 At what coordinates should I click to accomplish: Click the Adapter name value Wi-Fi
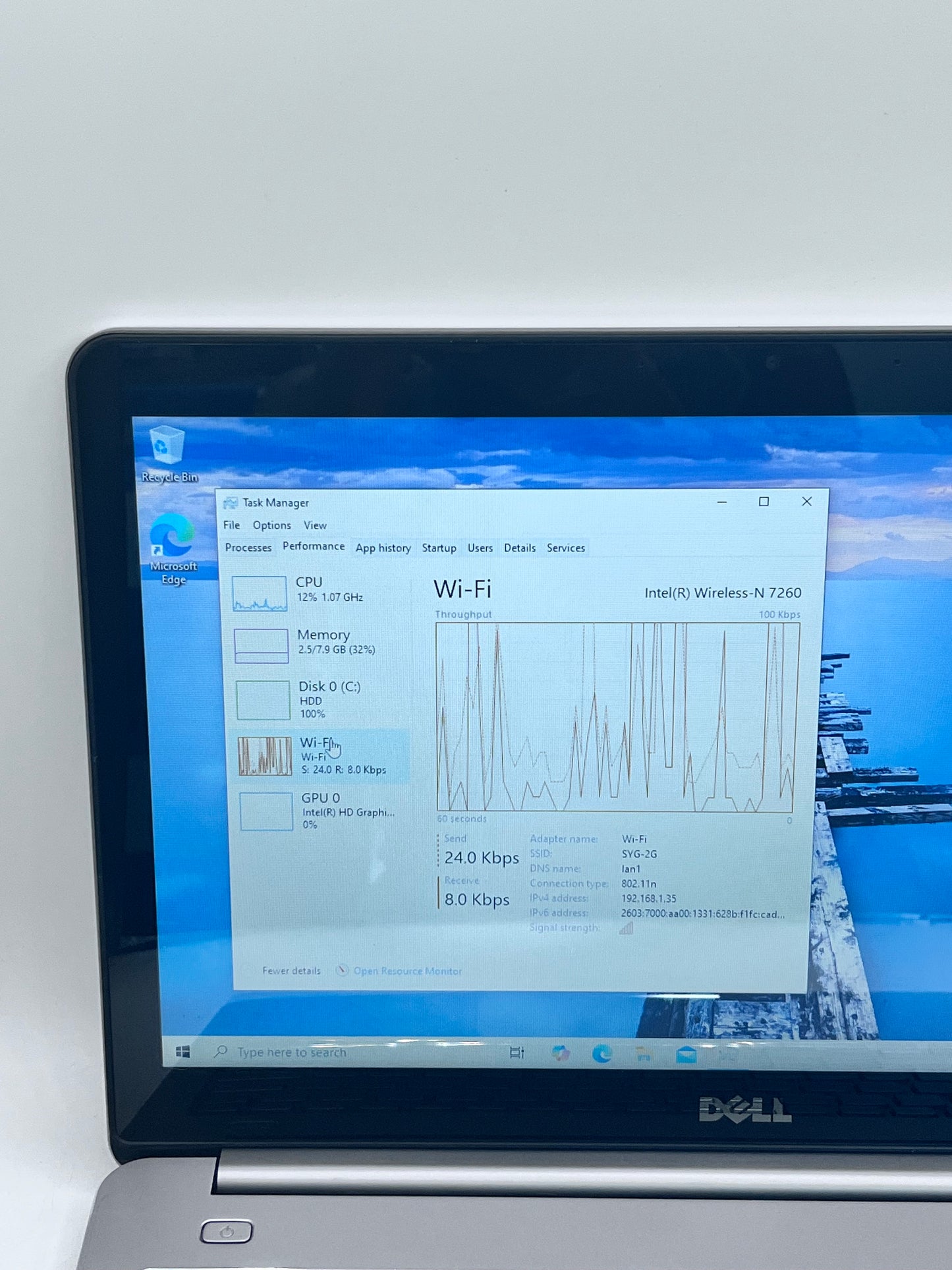634,839
